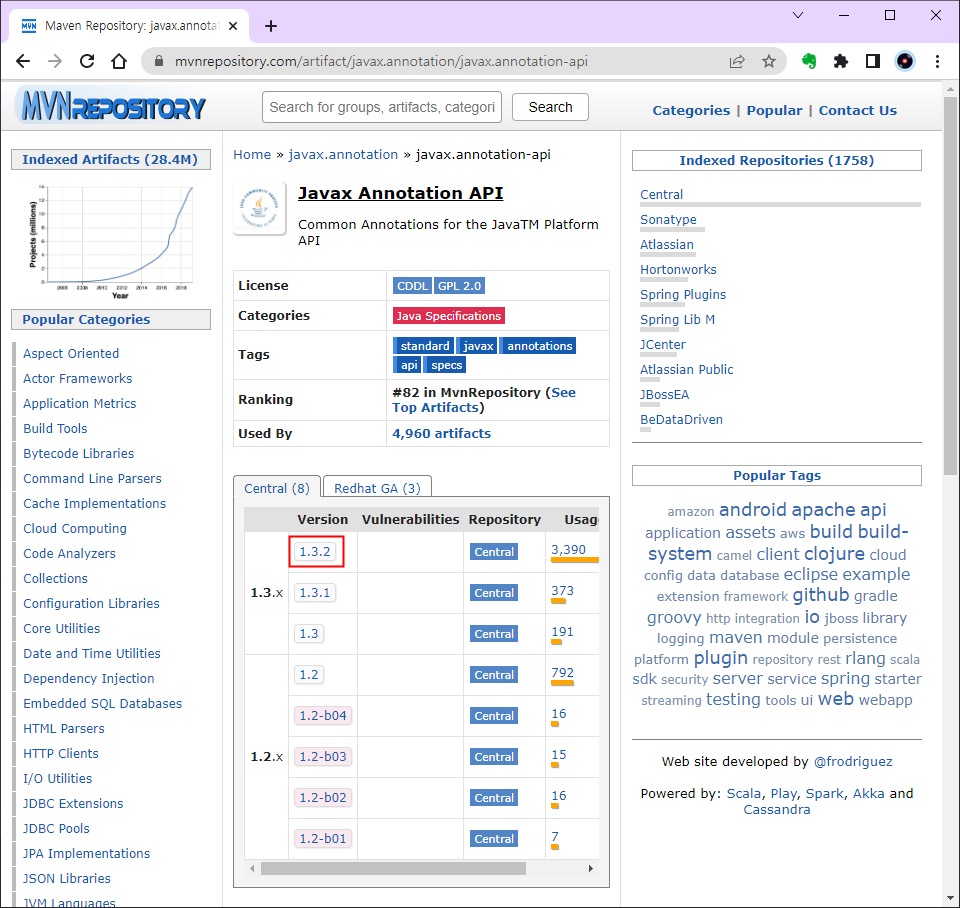The height and width of the screenshot is (908, 960).
Task: Bookmark this page with the star icon
Action: click(769, 61)
